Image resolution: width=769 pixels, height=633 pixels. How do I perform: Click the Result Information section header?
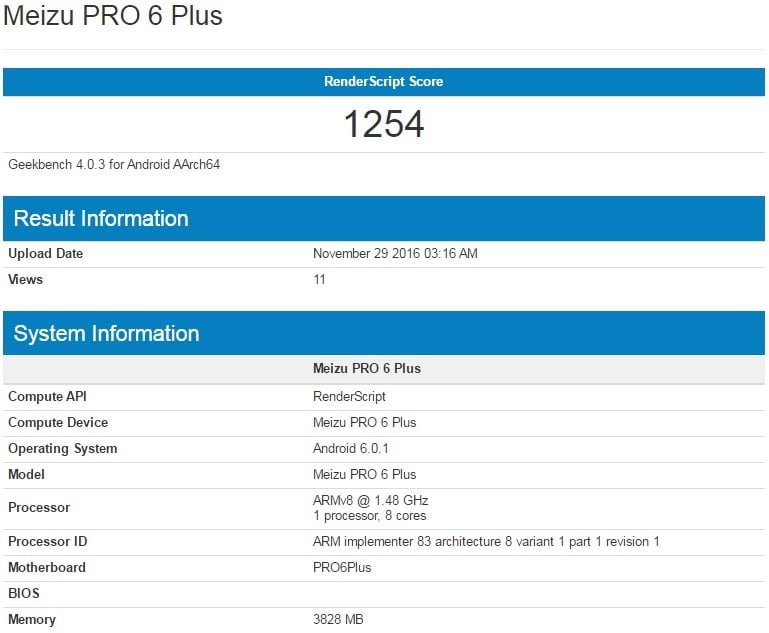click(x=384, y=218)
